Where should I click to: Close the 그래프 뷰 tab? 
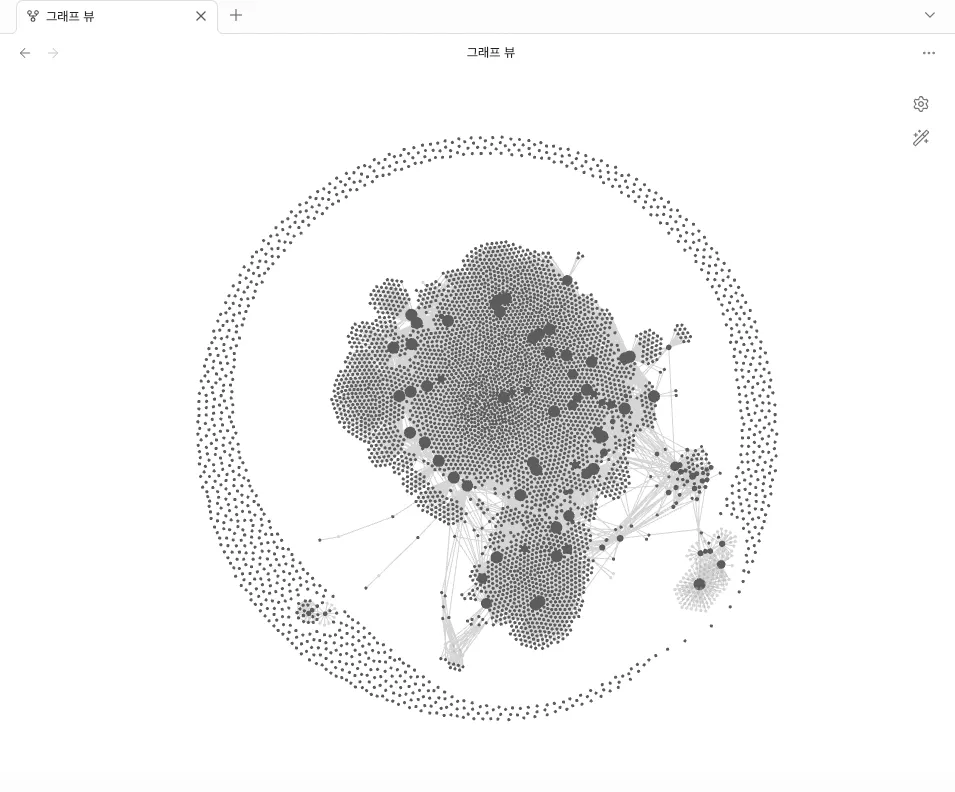200,16
